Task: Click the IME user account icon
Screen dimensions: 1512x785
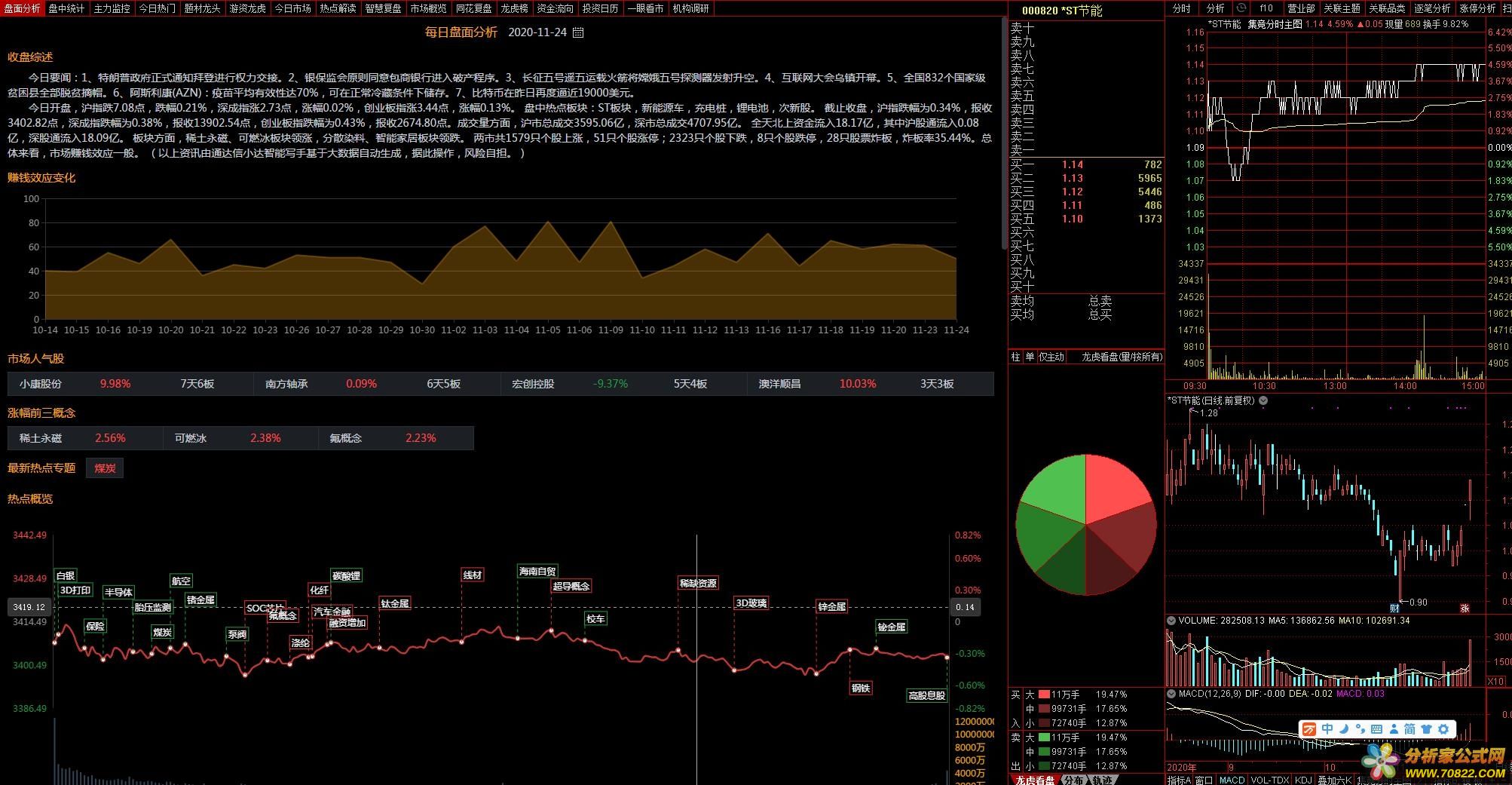Action: (x=1393, y=729)
